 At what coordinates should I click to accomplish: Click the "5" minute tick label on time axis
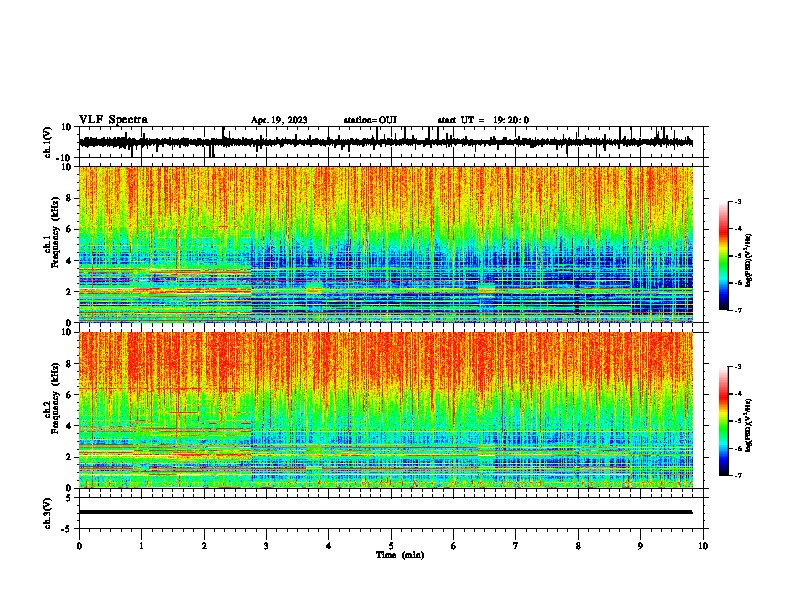tap(391, 546)
